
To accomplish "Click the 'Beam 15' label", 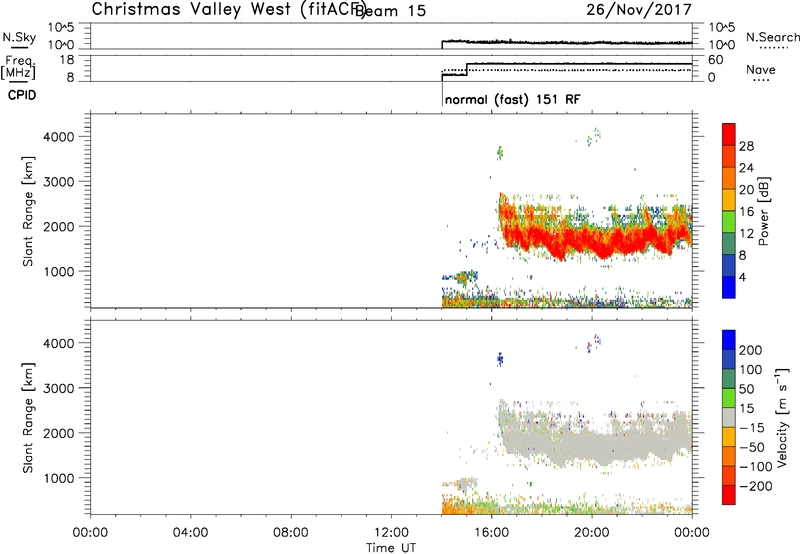I will click(391, 11).
